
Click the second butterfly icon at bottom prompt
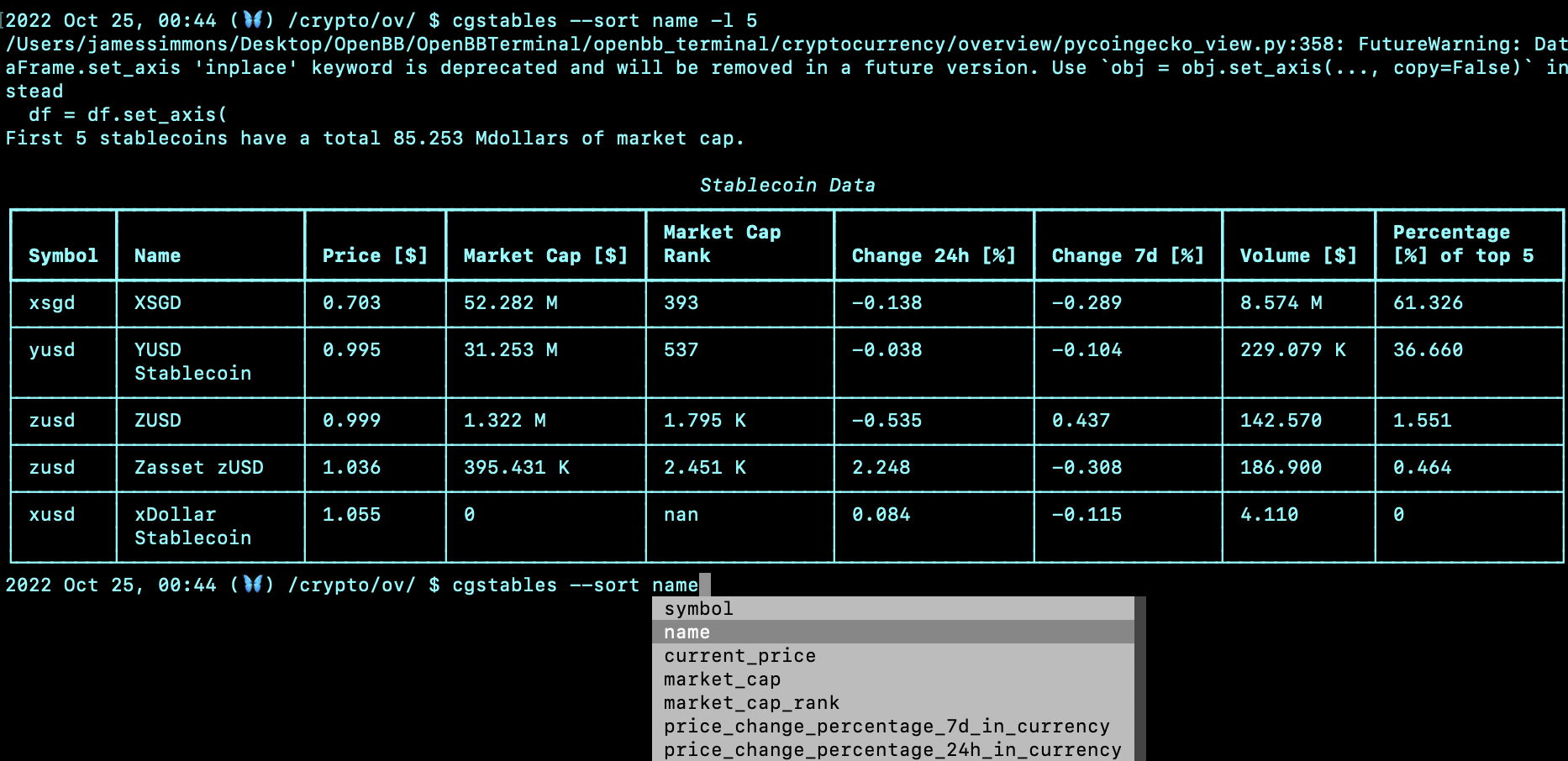pyautogui.click(x=251, y=584)
